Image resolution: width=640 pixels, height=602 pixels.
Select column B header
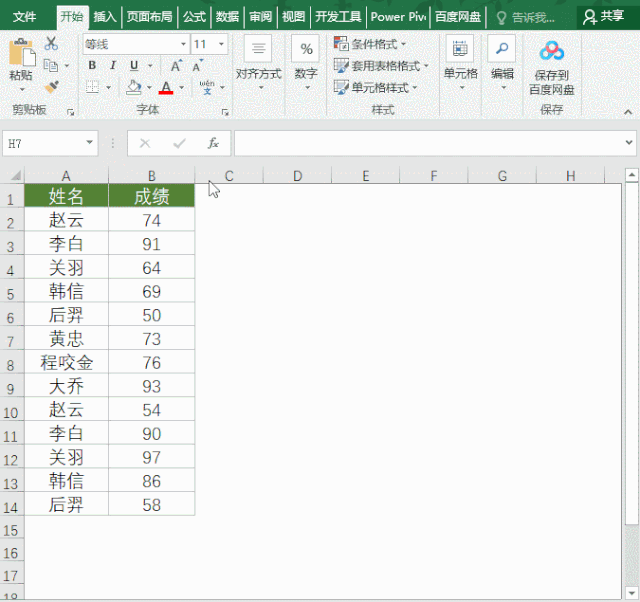[151, 176]
